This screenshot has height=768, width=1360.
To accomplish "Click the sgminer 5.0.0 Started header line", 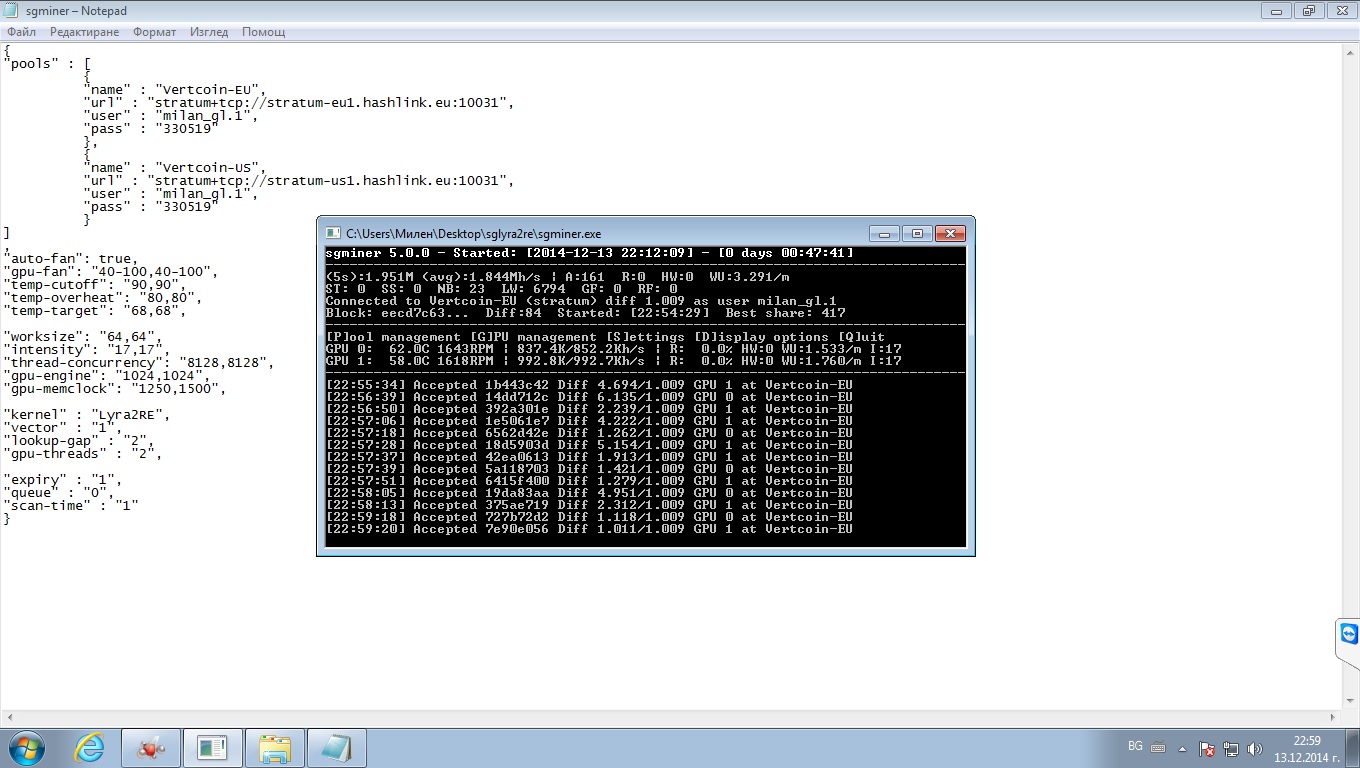I will coord(590,253).
